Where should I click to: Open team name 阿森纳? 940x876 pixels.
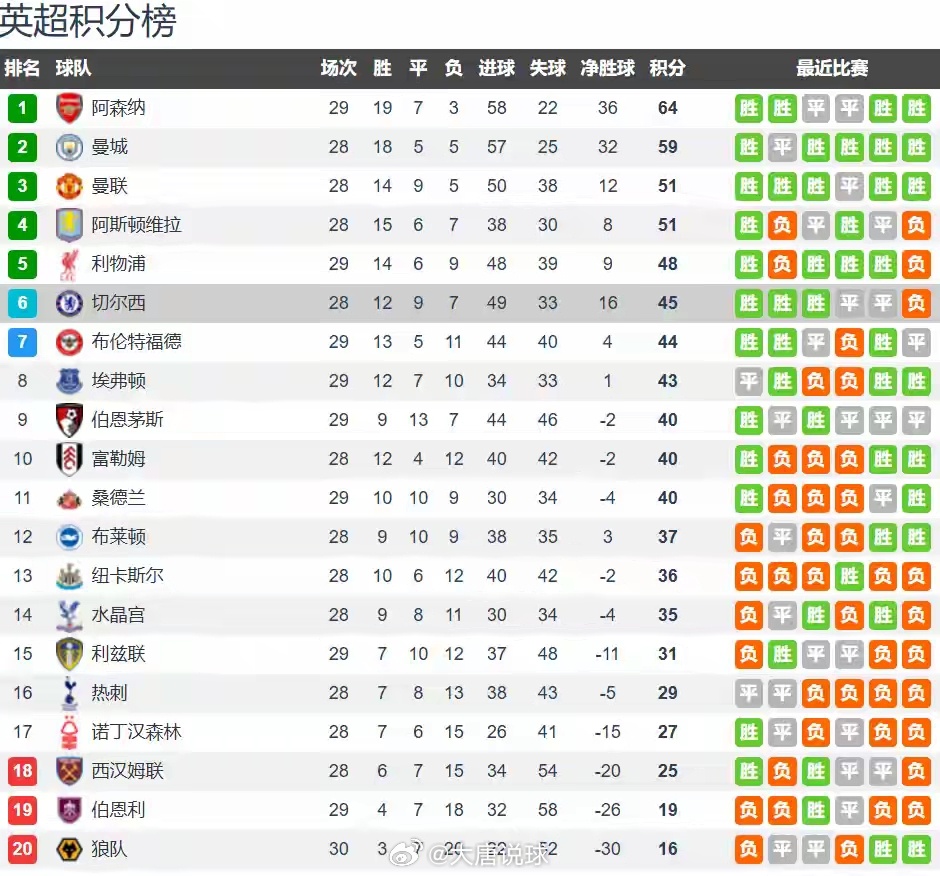(118, 108)
